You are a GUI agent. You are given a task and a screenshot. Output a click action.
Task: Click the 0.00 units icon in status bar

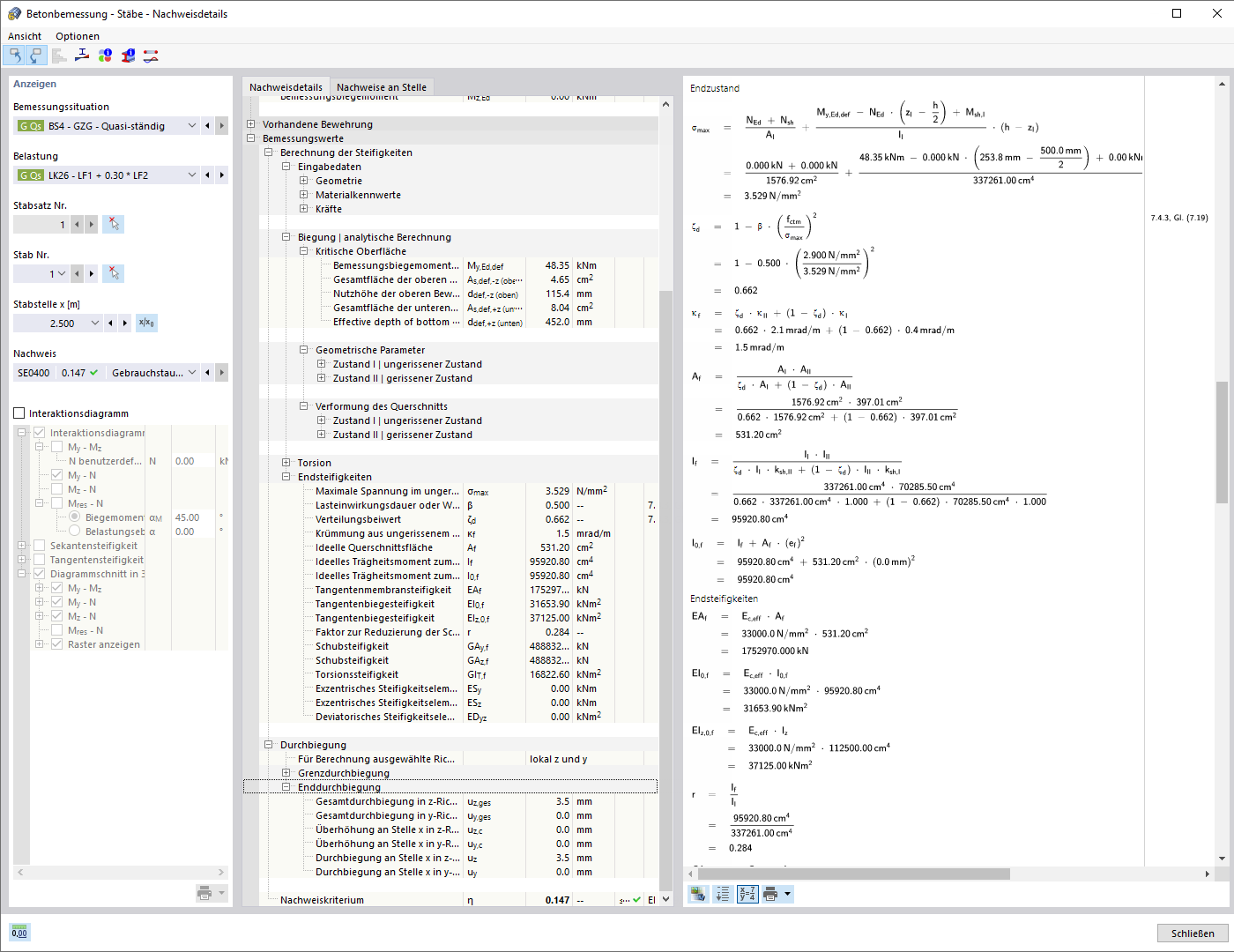pos(19,933)
